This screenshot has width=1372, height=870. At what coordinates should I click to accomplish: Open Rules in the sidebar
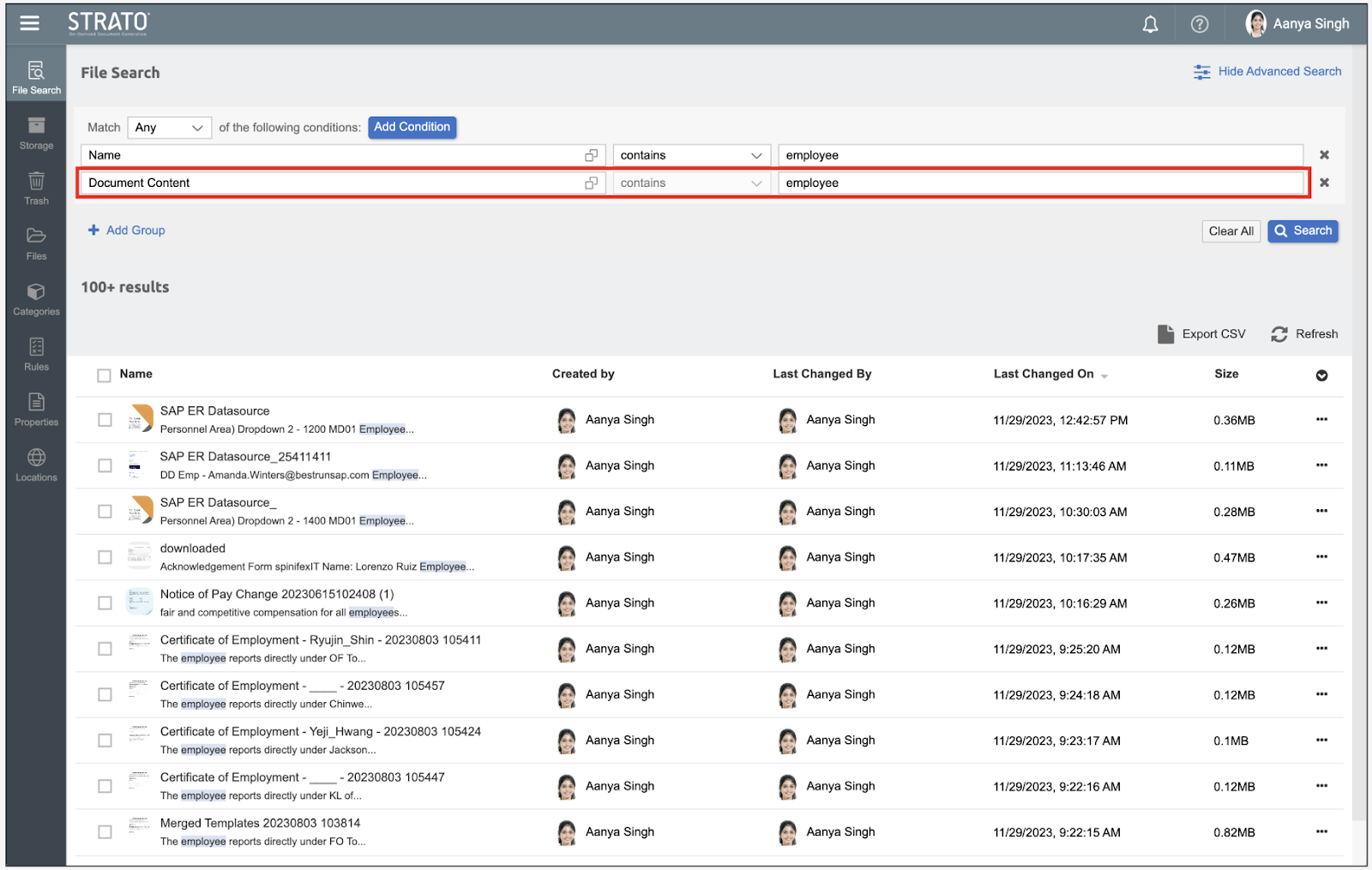[36, 354]
